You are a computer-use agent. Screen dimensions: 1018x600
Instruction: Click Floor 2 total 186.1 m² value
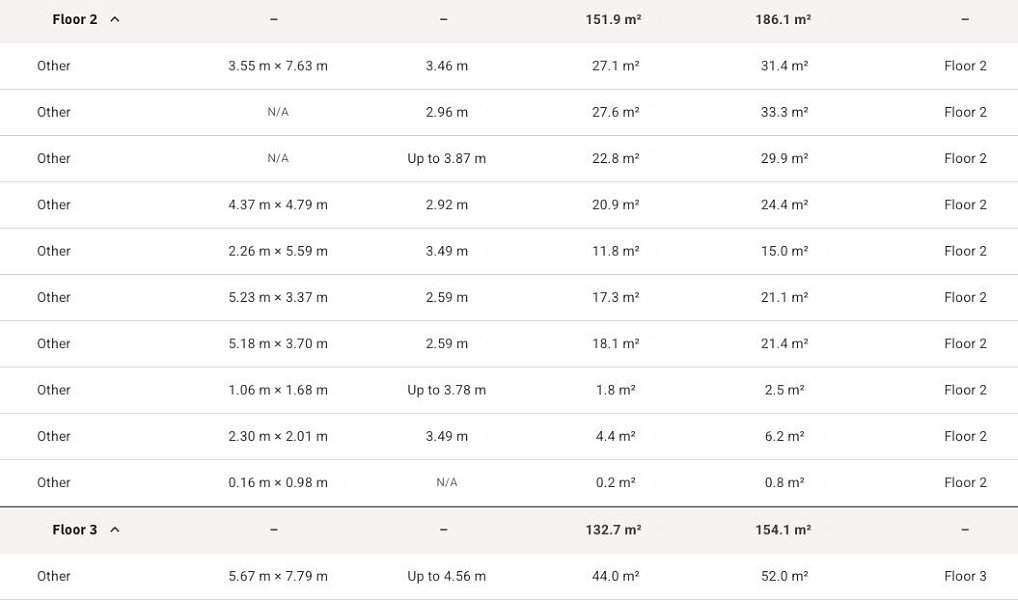coord(783,19)
